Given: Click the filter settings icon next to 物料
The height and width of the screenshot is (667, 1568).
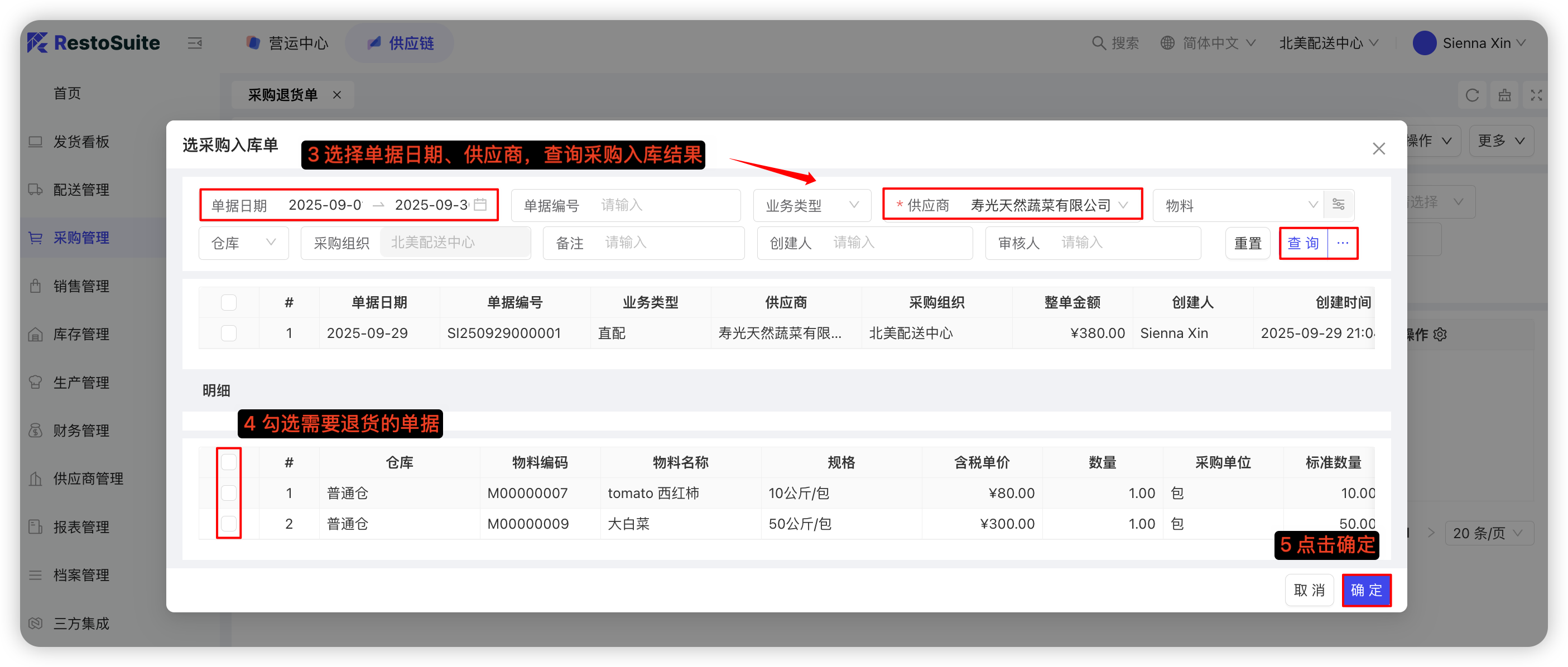Looking at the screenshot, I should click(1338, 205).
